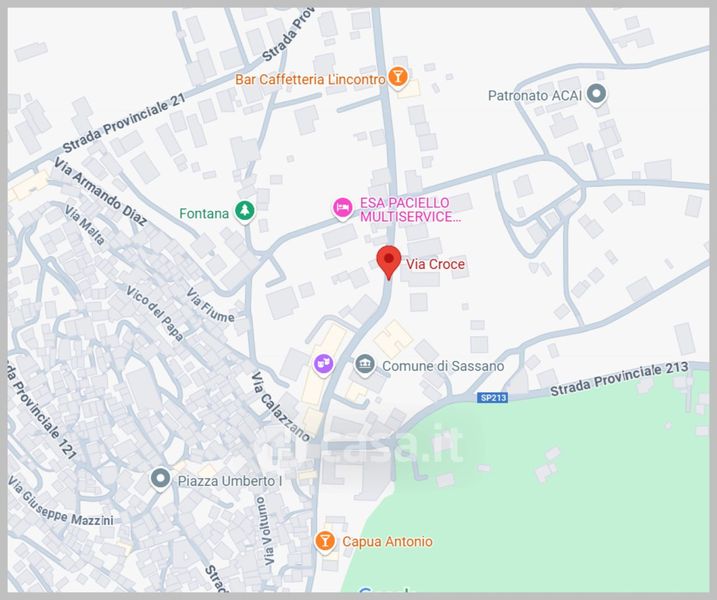Open the ESA PACIELLO MULTISERVICE label

click(410, 209)
